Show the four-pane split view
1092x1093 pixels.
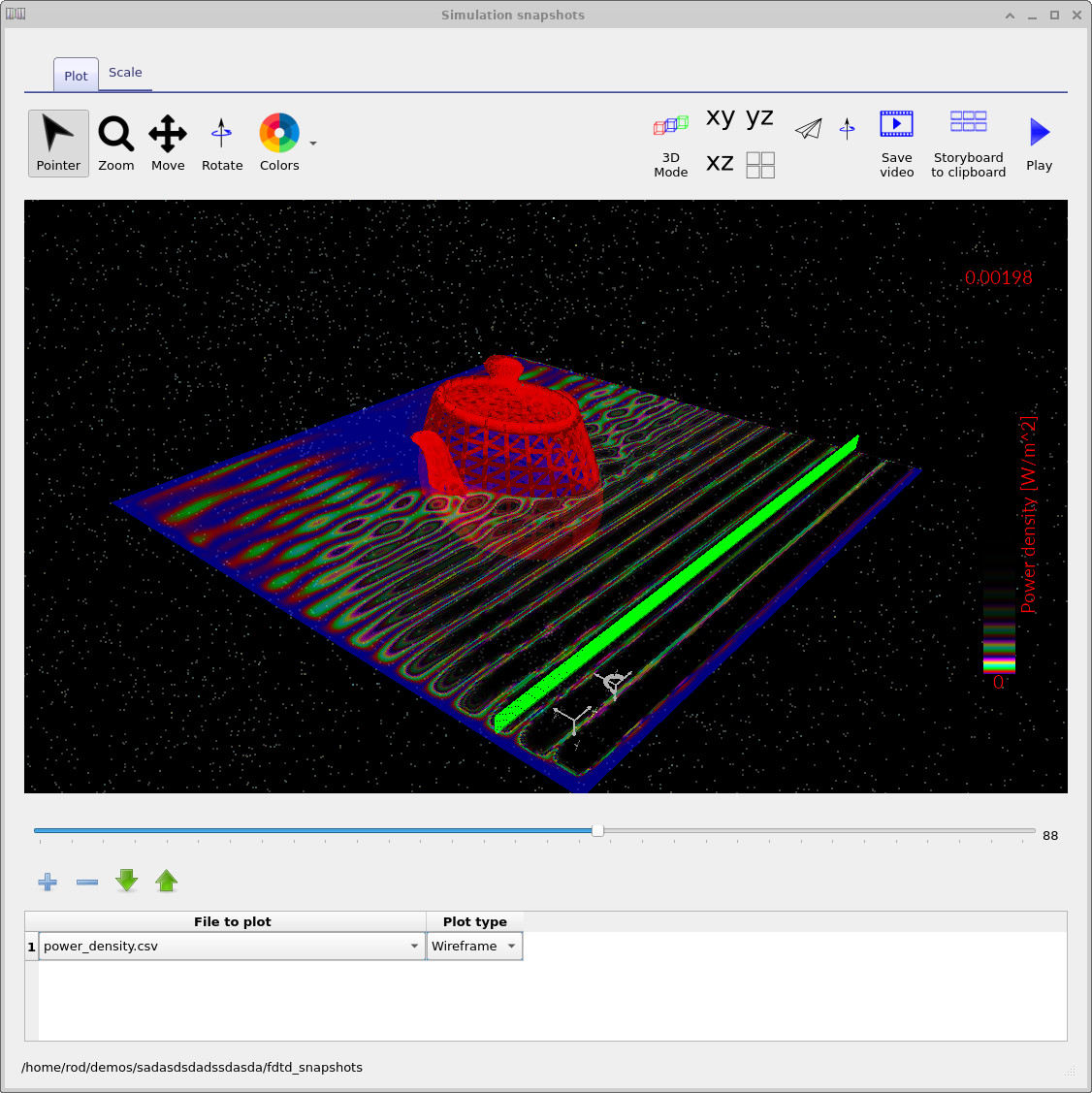tap(760, 165)
